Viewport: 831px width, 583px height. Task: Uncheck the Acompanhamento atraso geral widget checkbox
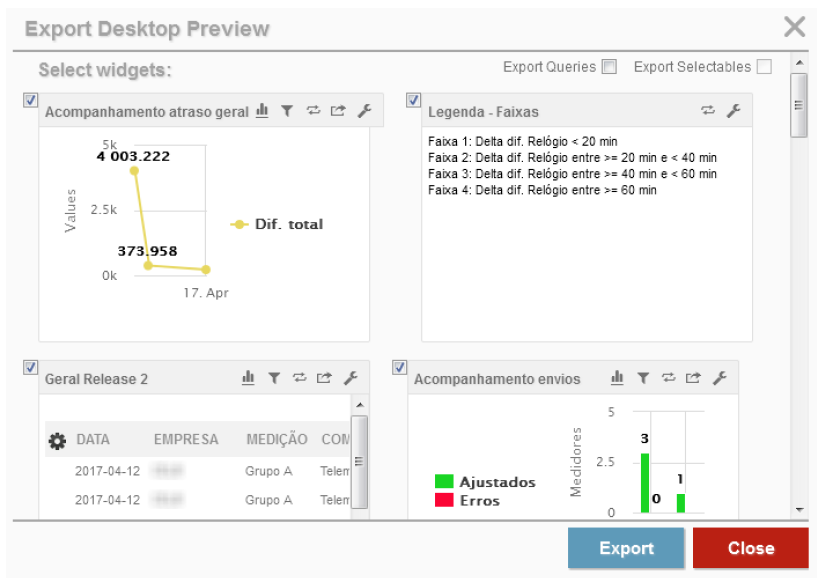click(x=30, y=100)
